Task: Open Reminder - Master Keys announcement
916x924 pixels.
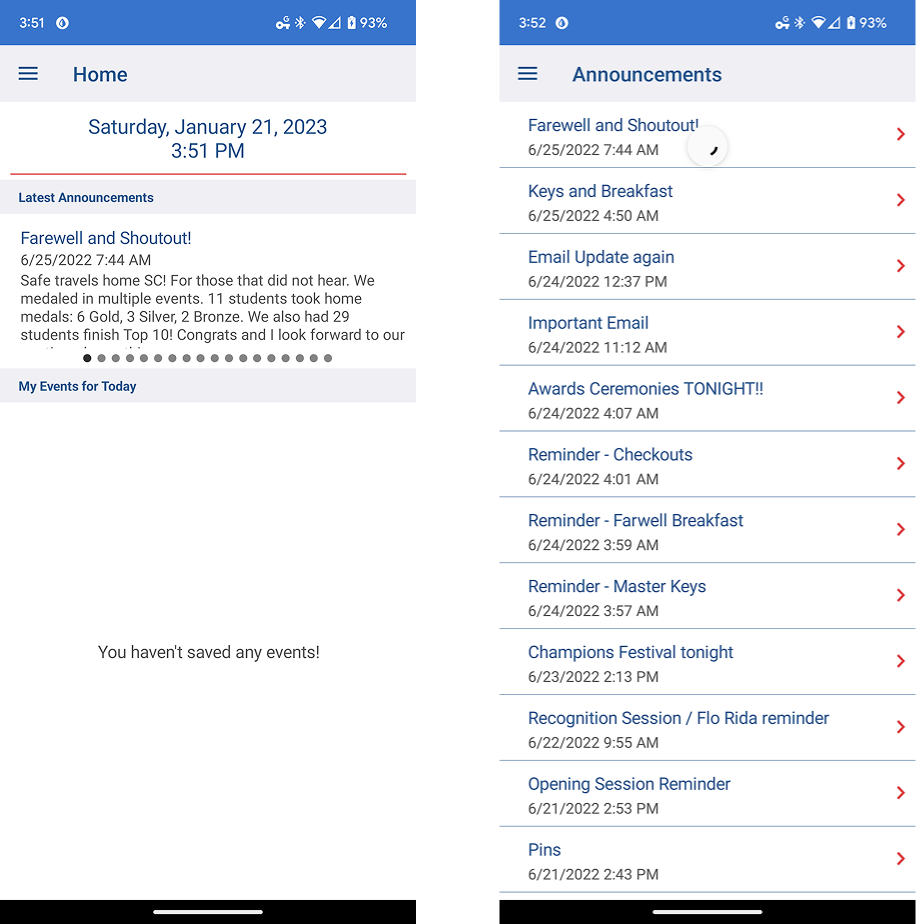Action: pyautogui.click(x=707, y=596)
